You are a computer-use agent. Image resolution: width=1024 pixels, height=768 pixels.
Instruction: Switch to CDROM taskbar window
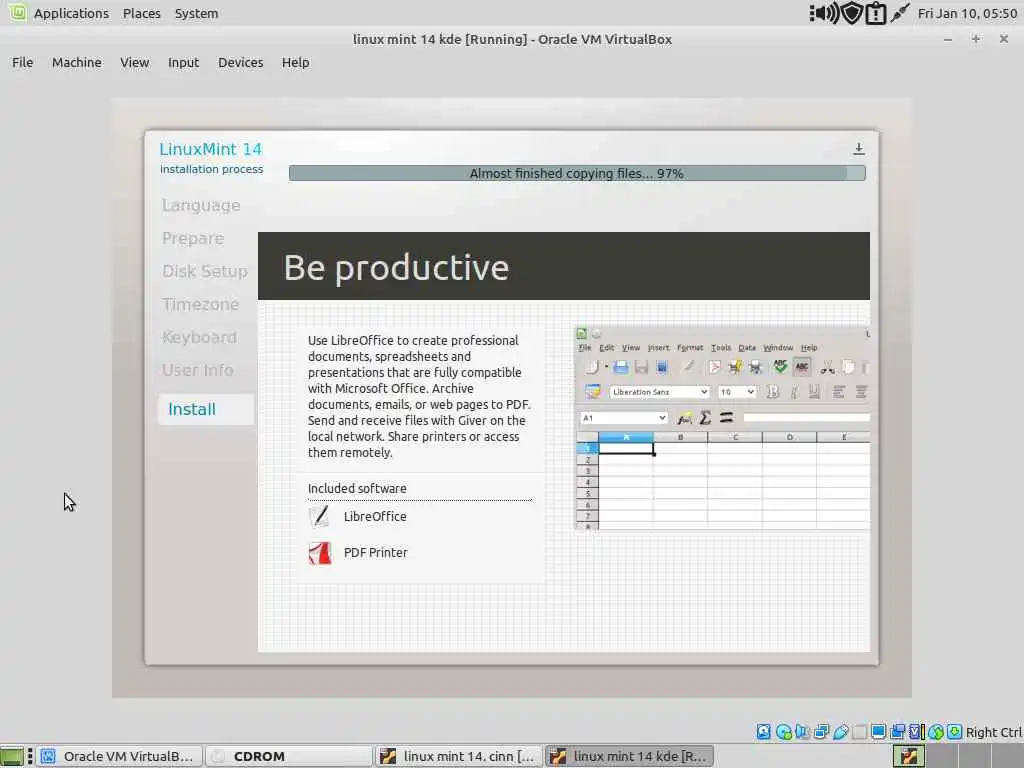point(289,756)
